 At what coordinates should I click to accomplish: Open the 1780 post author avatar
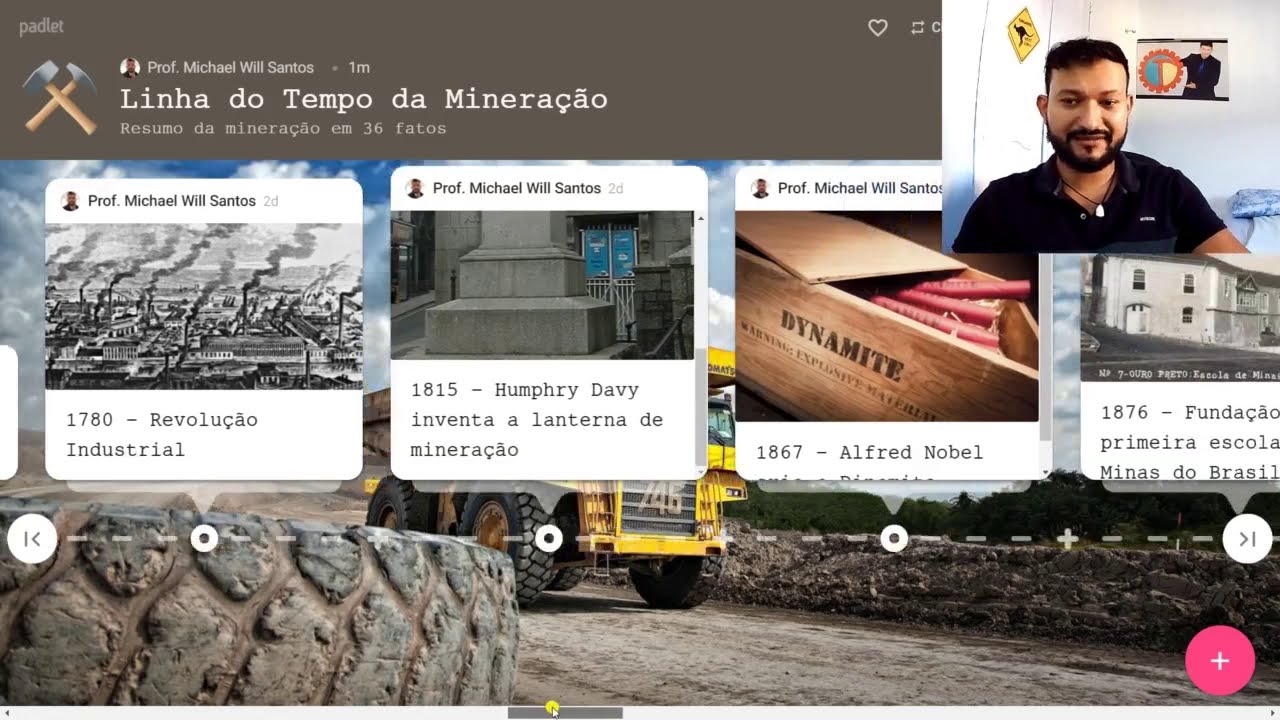coord(70,201)
